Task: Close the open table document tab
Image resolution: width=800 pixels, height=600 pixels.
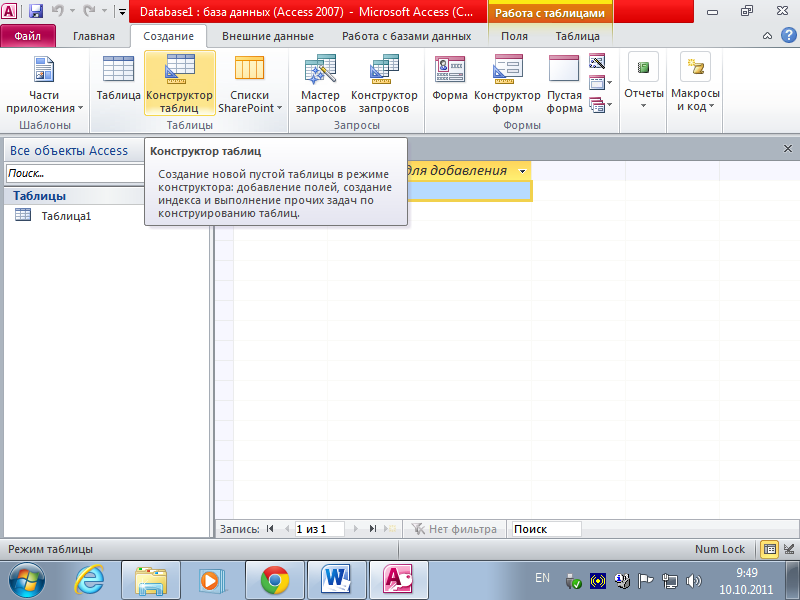Action: pos(788,148)
